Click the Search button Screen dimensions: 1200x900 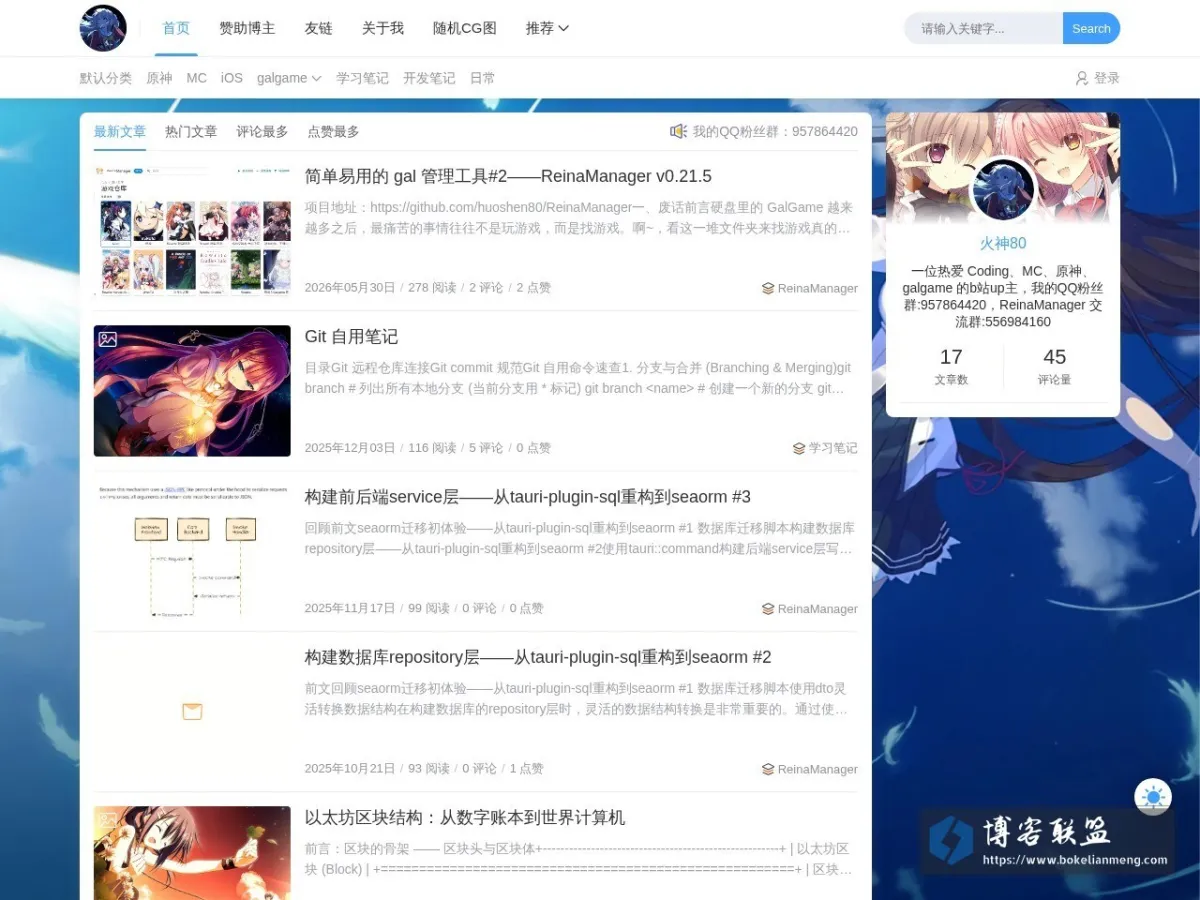[x=1091, y=28]
